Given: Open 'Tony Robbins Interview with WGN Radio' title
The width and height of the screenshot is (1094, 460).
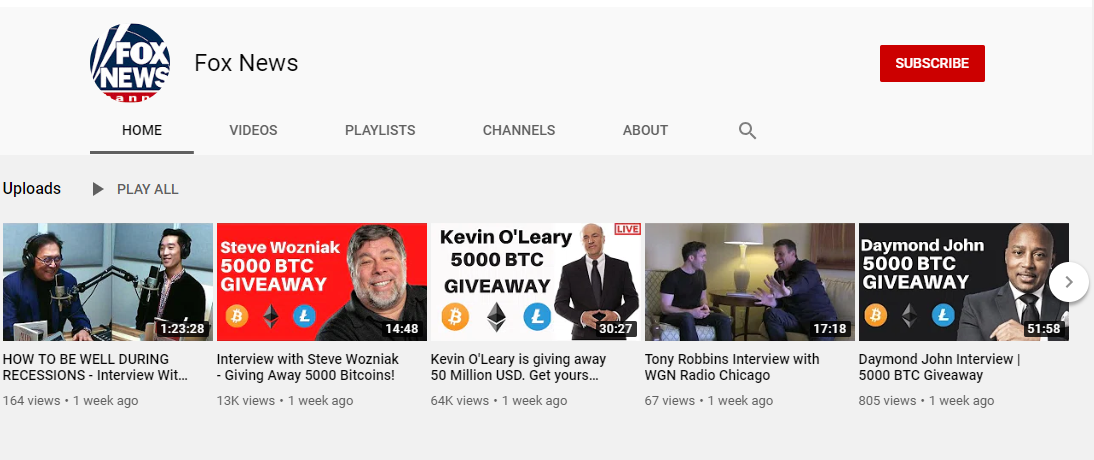Looking at the screenshot, I should (x=732, y=367).
